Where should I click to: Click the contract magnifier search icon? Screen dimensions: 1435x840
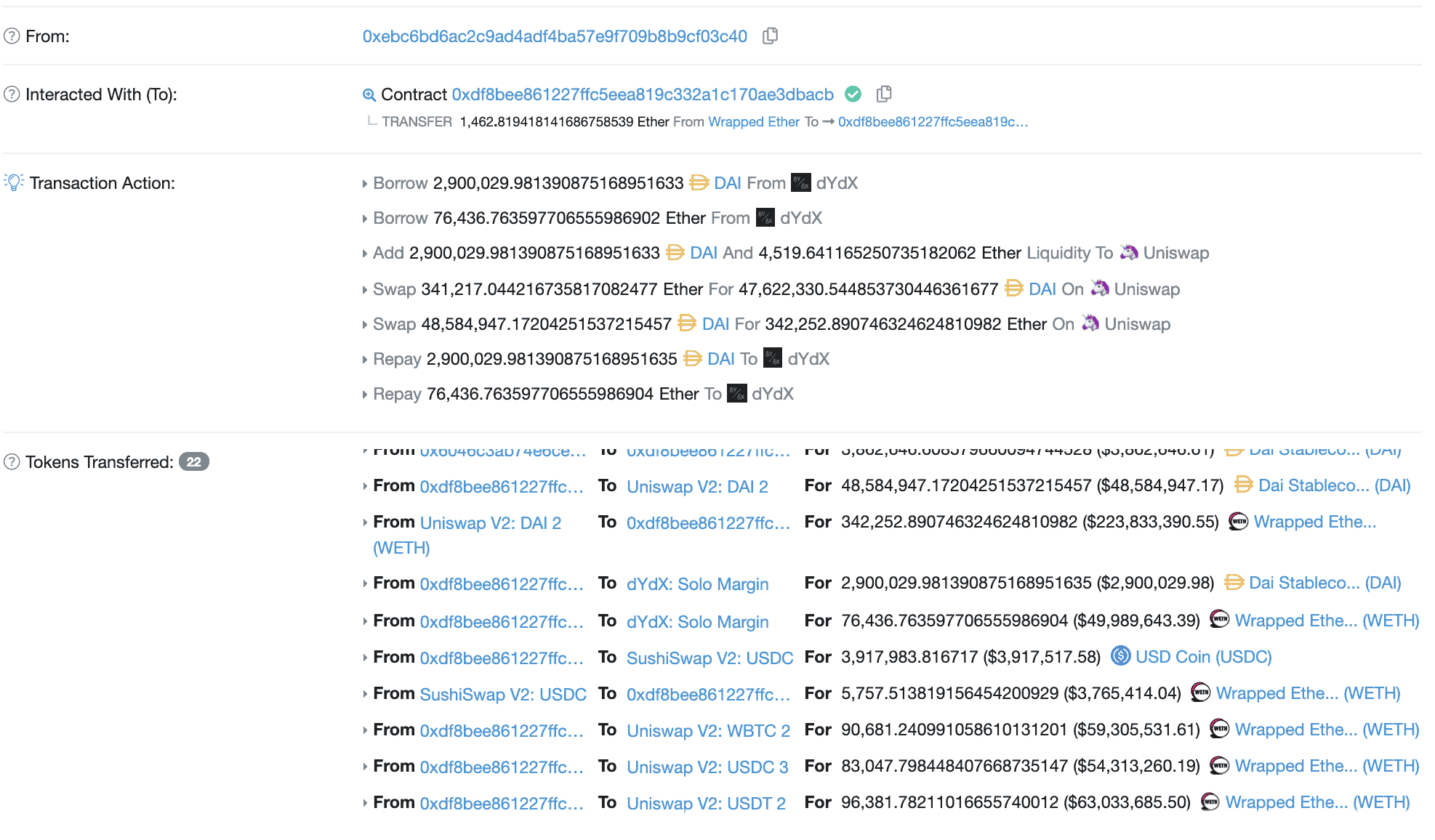coord(369,94)
